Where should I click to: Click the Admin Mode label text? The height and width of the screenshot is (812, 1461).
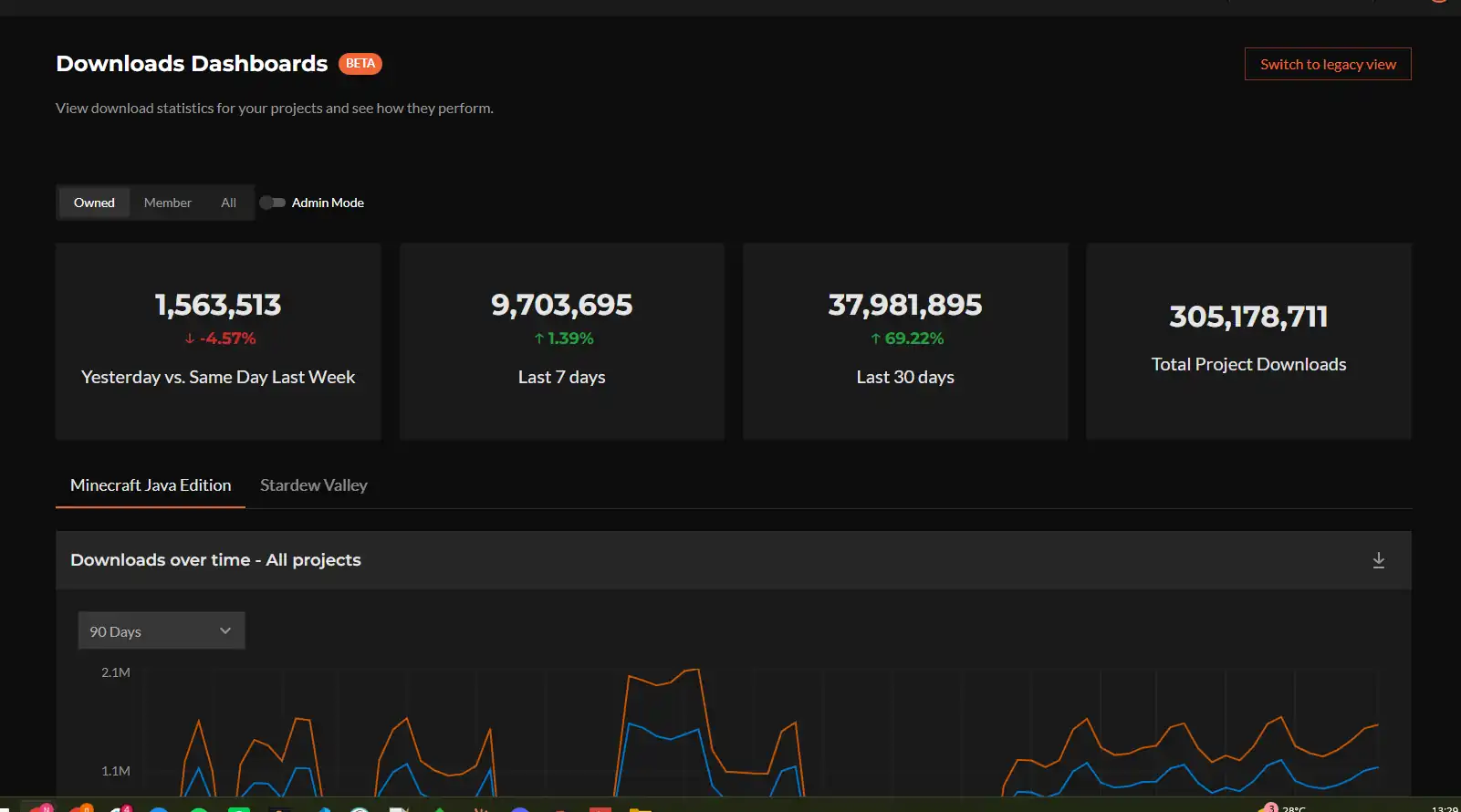[328, 203]
